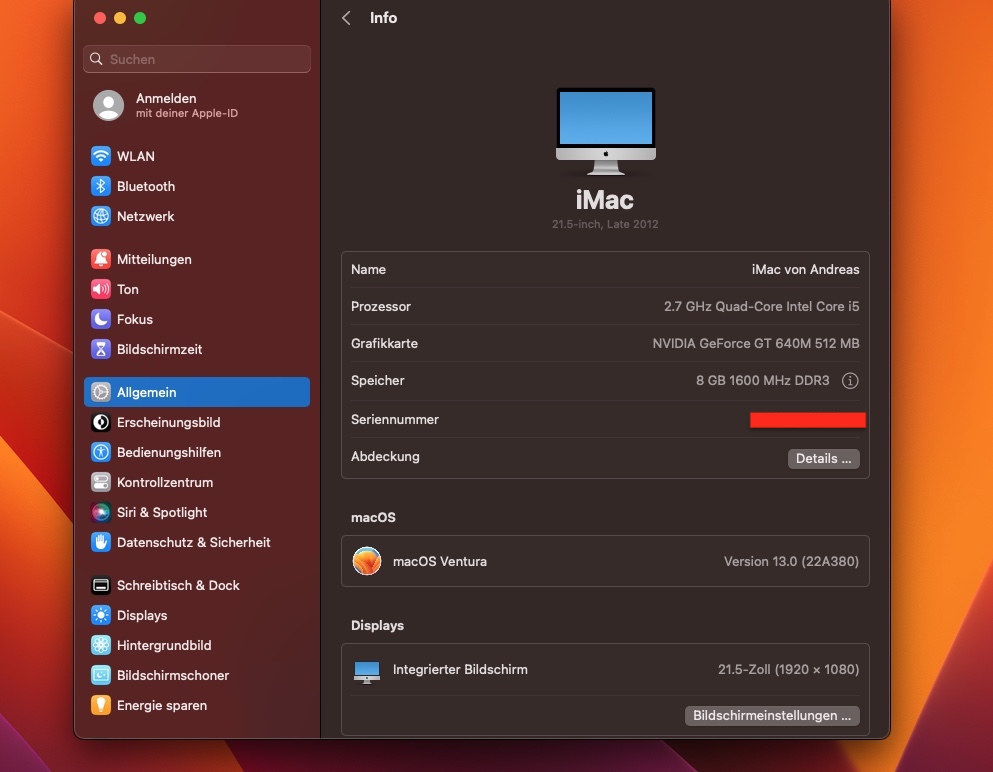Click the Allgemein gear icon
Screen dimensions: 993x772
(101, 392)
